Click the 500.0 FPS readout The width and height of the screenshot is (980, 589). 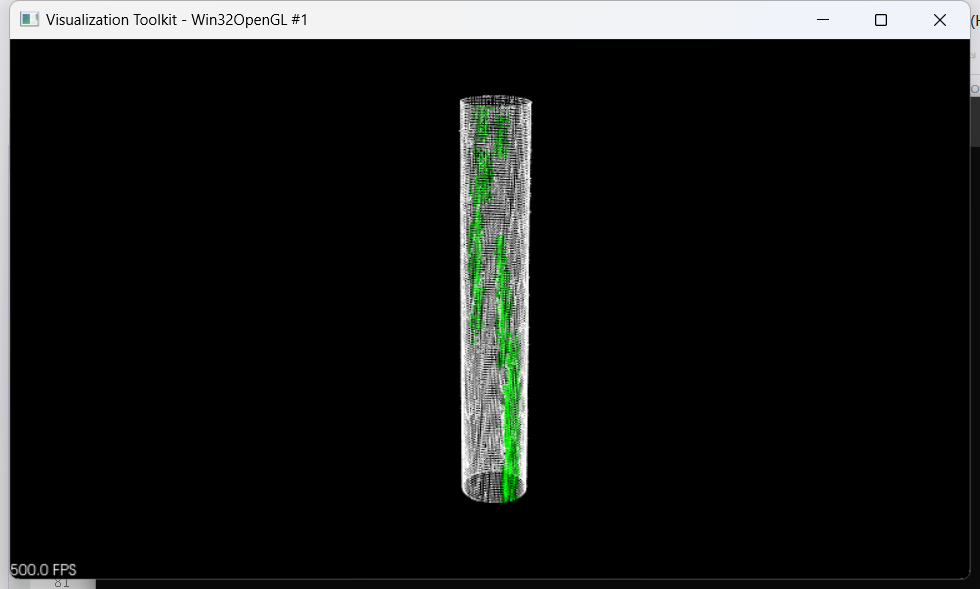43,570
